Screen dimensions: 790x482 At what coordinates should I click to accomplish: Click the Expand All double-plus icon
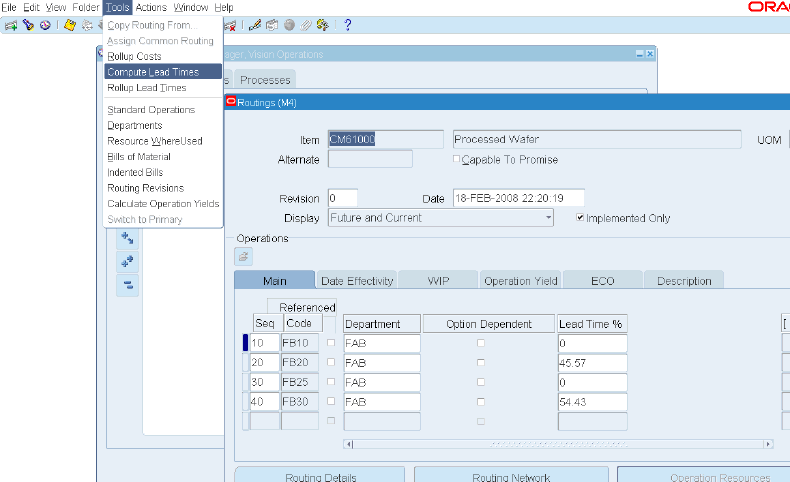pyautogui.click(x=127, y=261)
